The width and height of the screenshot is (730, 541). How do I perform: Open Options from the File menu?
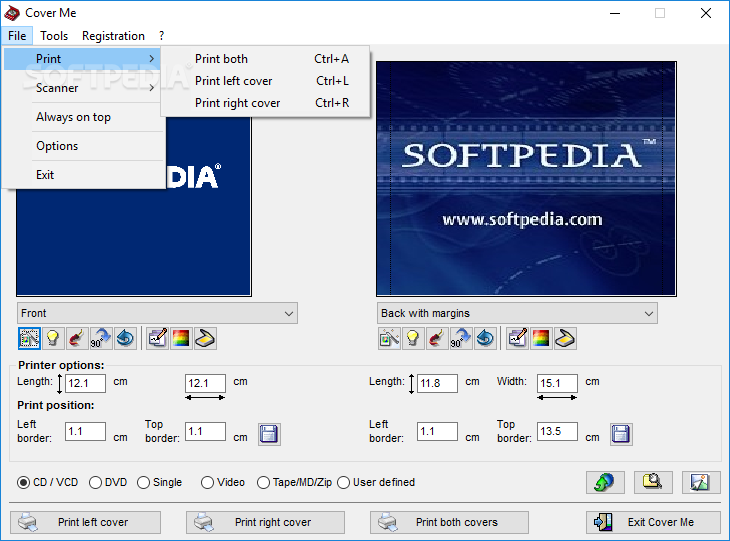84,146
